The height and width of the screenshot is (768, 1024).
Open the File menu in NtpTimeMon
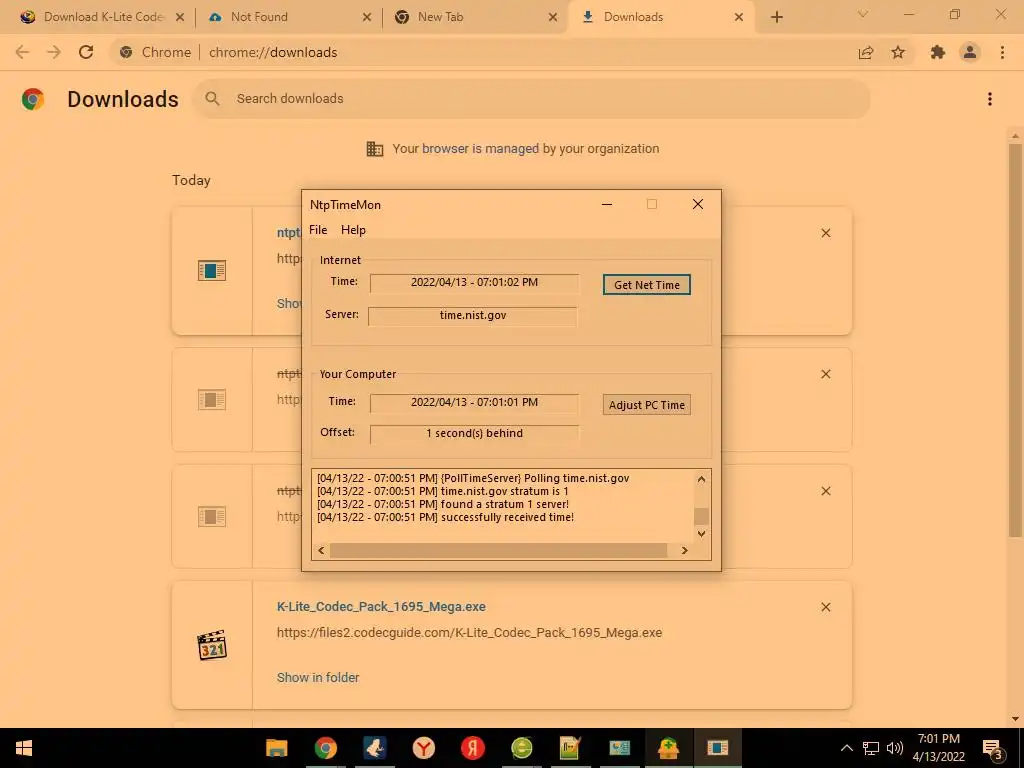(x=318, y=230)
